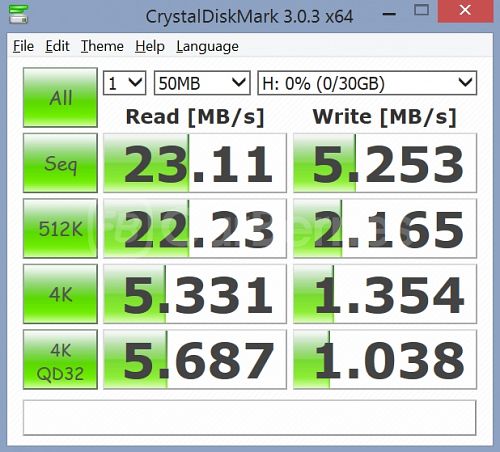
Task: Minimize the CrystalDiskMark window
Action: 389,14
